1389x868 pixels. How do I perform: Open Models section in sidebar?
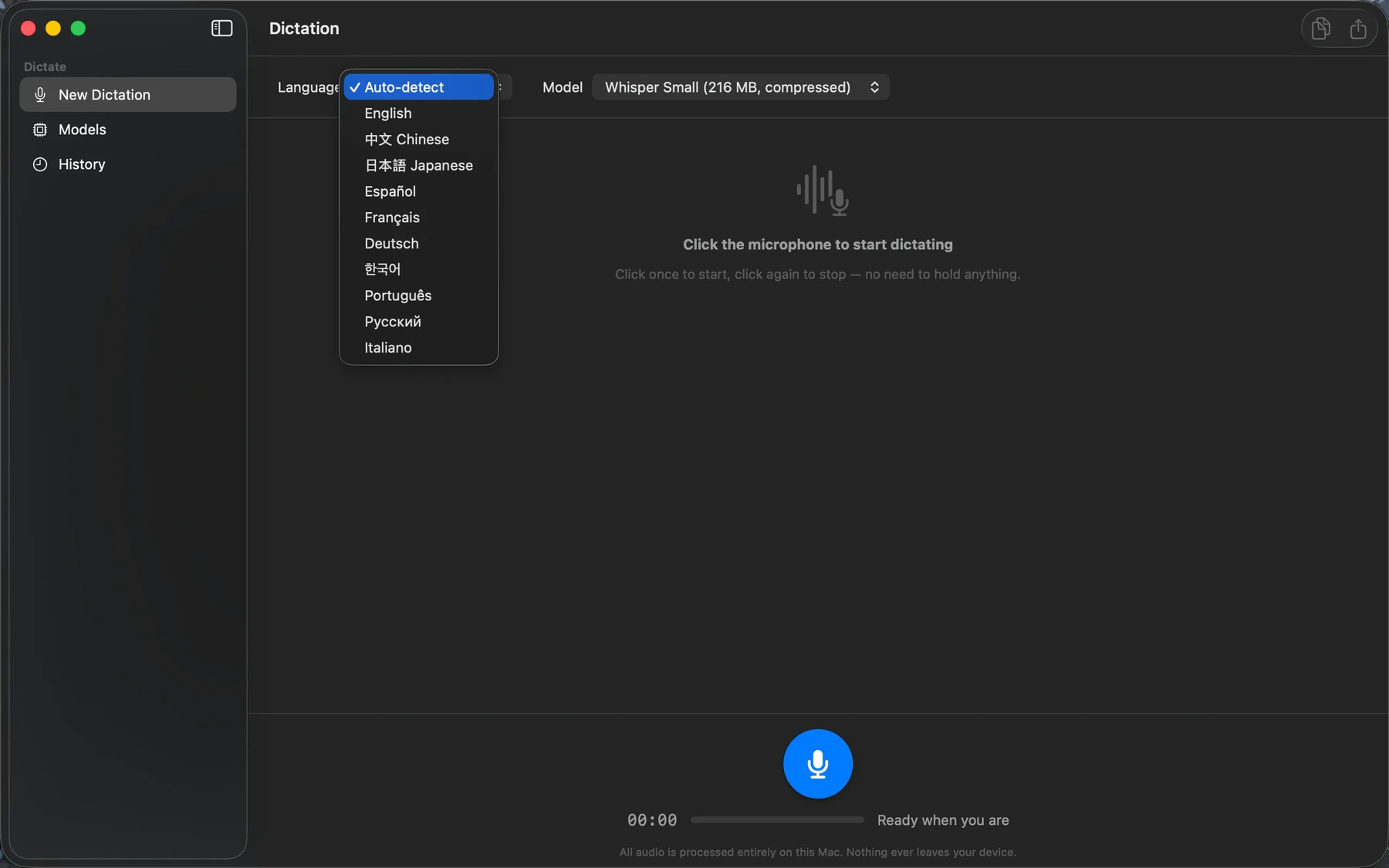[128, 130]
